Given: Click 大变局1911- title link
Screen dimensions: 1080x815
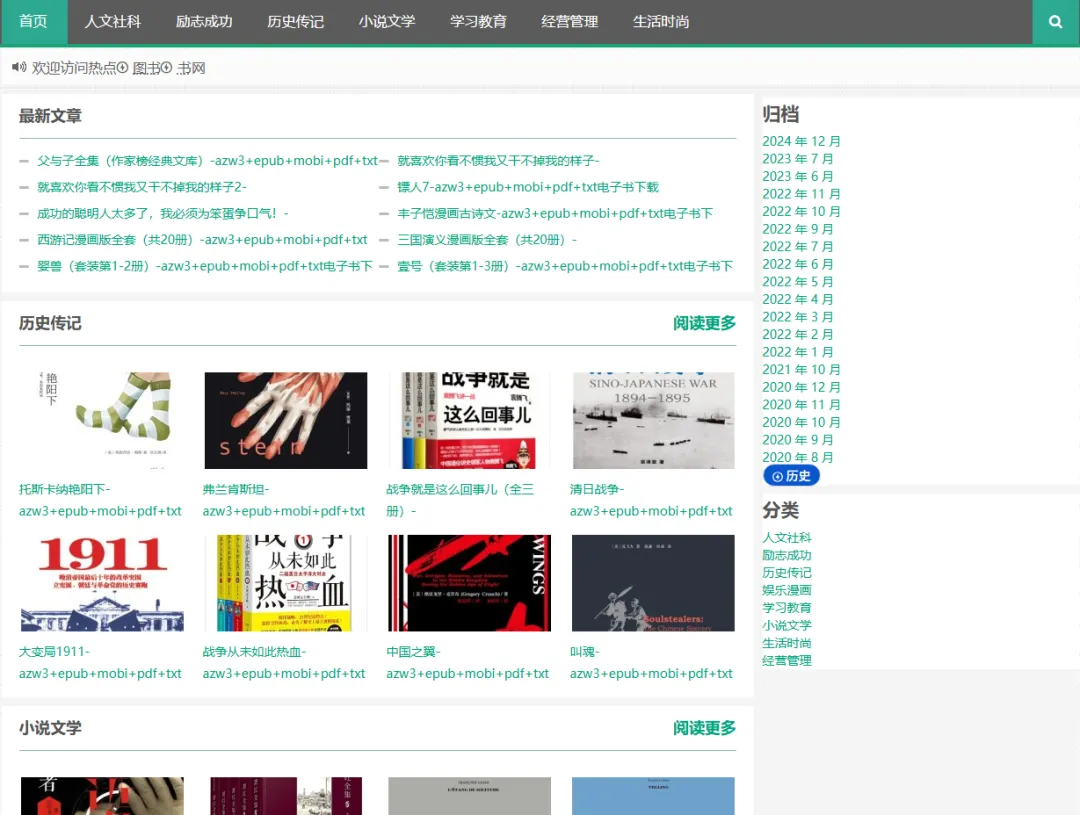Looking at the screenshot, I should [x=101, y=663].
